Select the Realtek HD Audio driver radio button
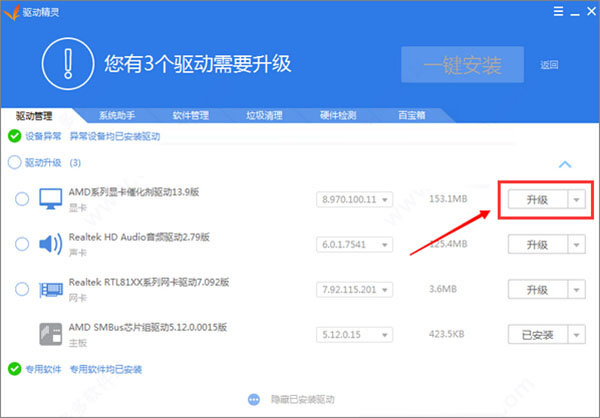 click(x=22, y=244)
